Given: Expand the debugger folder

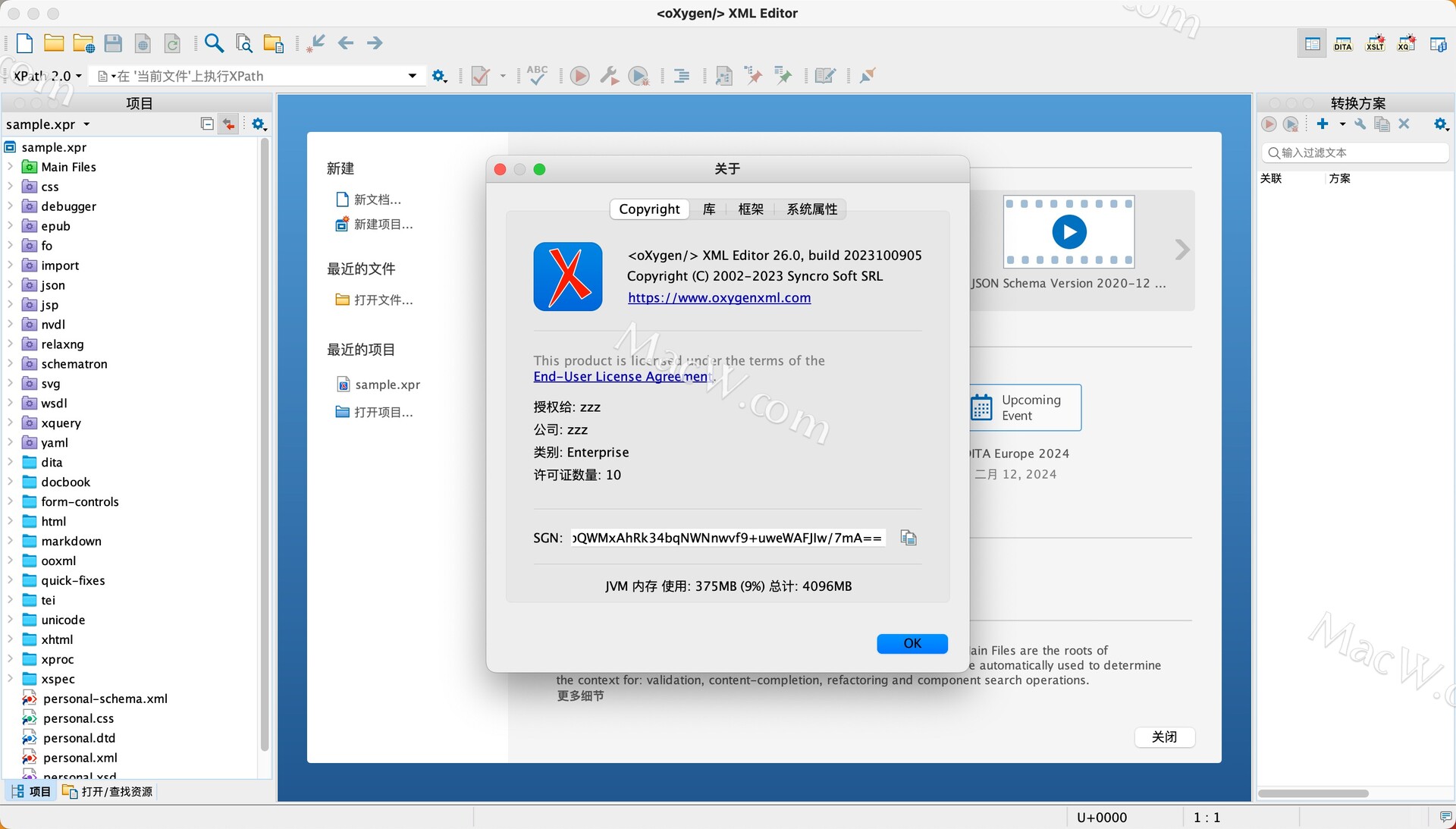Looking at the screenshot, I should 10,206.
